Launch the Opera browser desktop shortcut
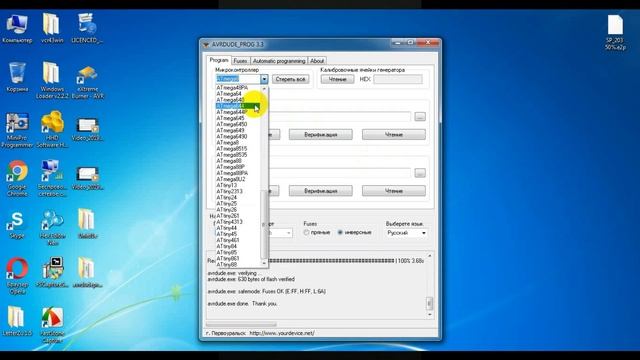 pyautogui.click(x=17, y=276)
